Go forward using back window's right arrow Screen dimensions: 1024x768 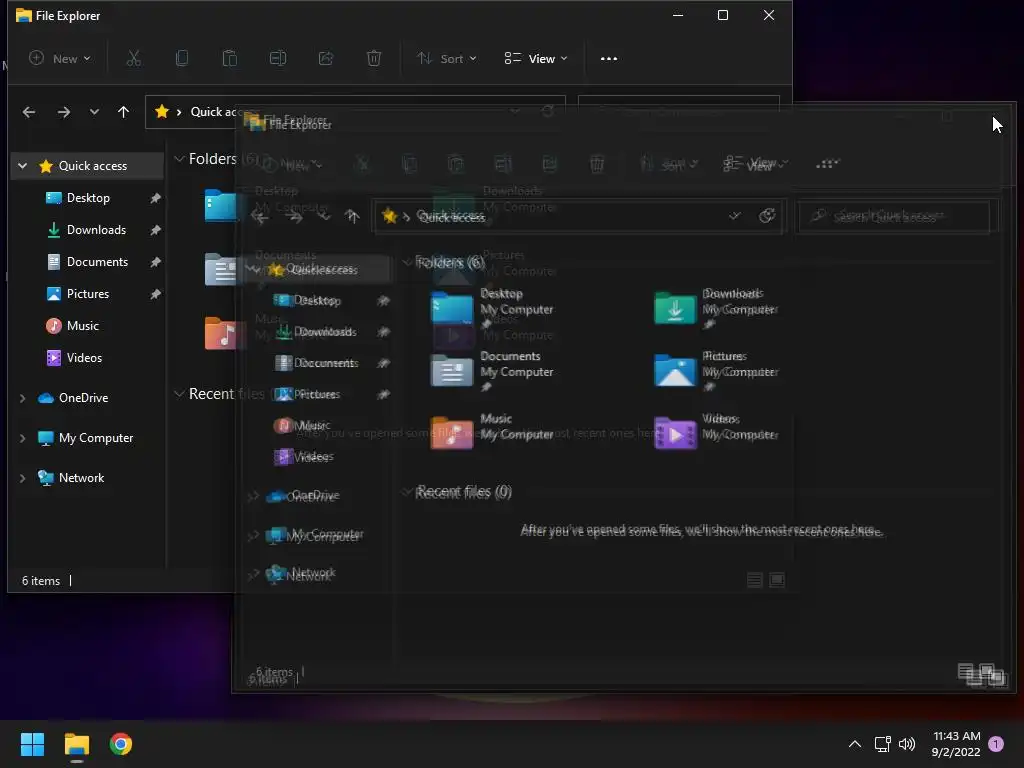pyautogui.click(x=63, y=112)
